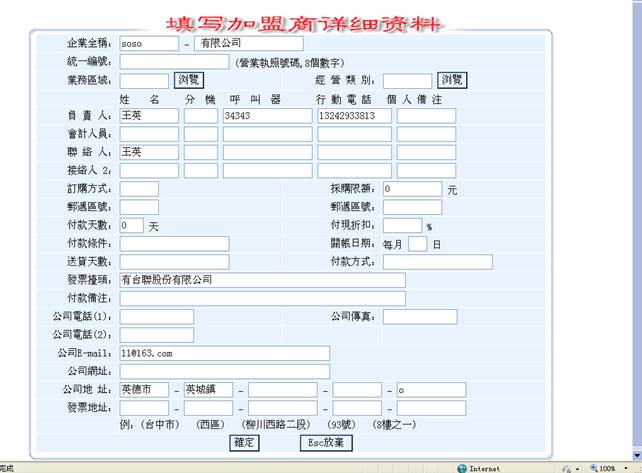The image size is (642, 473).
Task: Click the 付現折扣 percent field
Action: [x=402, y=226]
